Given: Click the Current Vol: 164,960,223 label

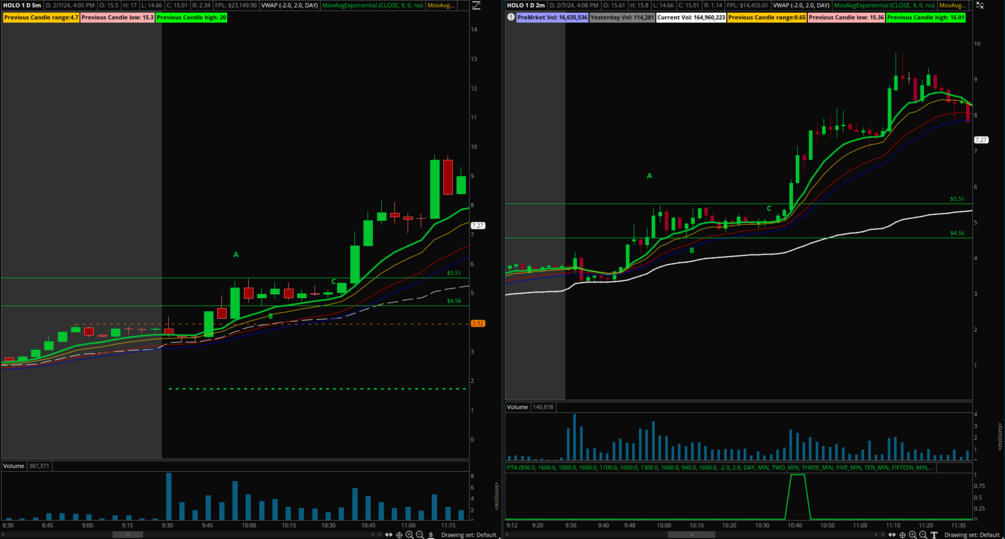Looking at the screenshot, I should 691,17.
